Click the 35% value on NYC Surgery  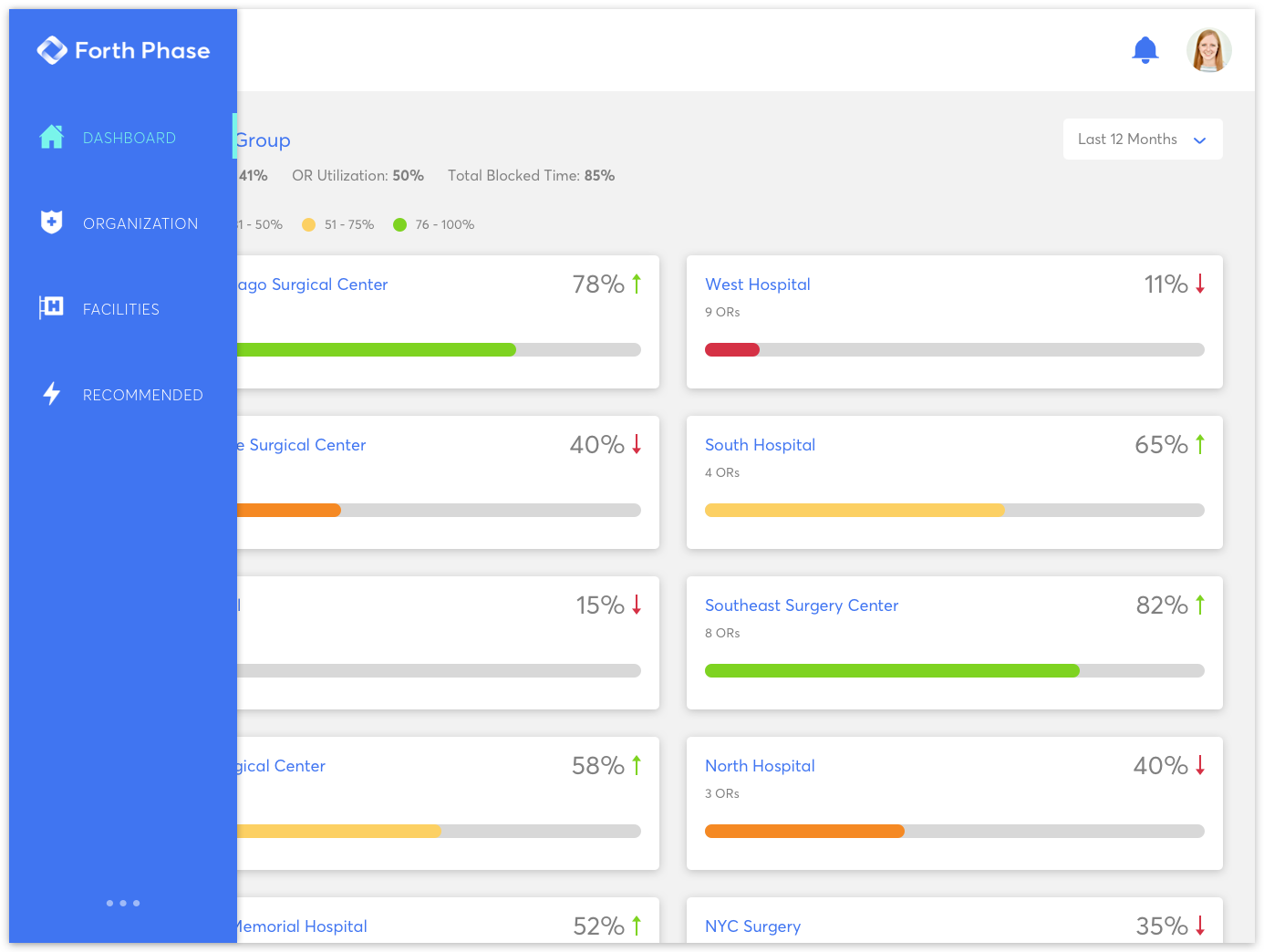tap(1162, 926)
